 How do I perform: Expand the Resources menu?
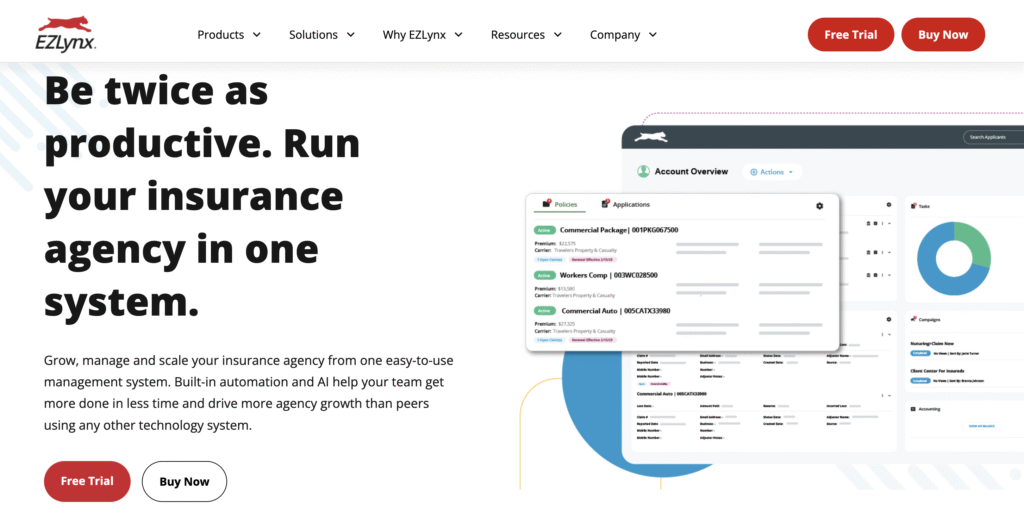pos(526,35)
